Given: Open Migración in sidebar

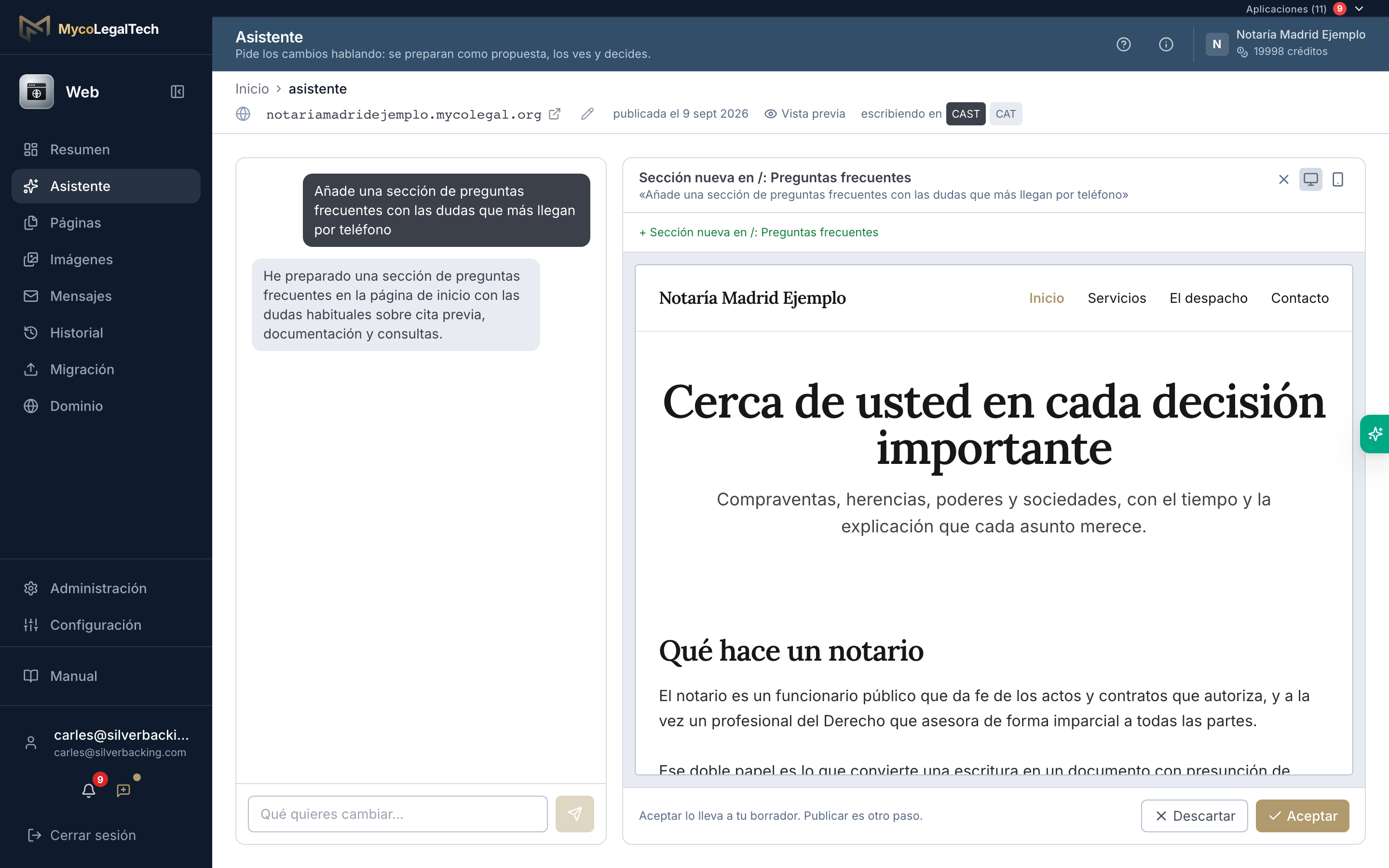Looking at the screenshot, I should coord(106,369).
